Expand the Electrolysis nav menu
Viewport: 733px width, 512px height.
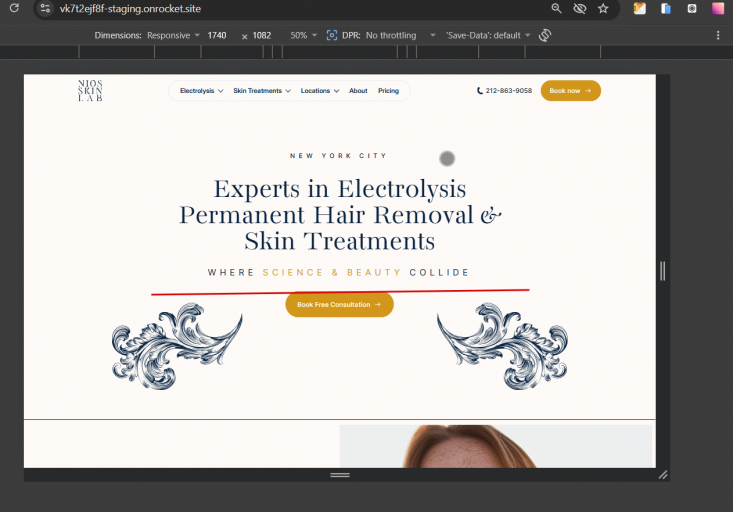coord(201,91)
